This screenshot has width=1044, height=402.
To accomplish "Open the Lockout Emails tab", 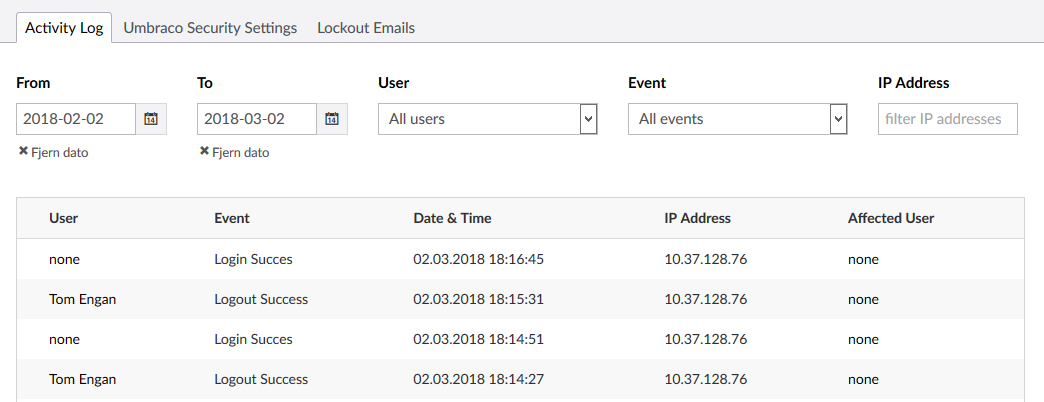I will [x=366, y=28].
